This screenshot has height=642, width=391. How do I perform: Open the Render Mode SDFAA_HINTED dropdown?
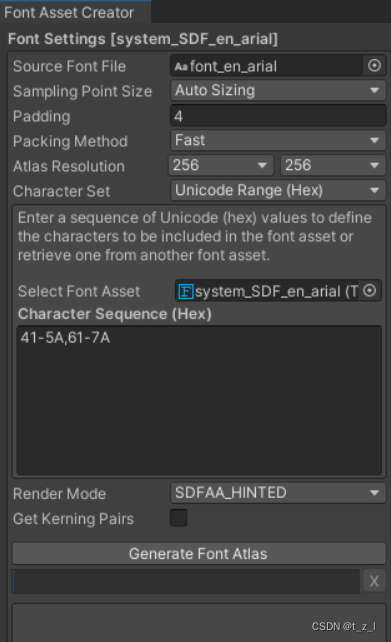(278, 493)
